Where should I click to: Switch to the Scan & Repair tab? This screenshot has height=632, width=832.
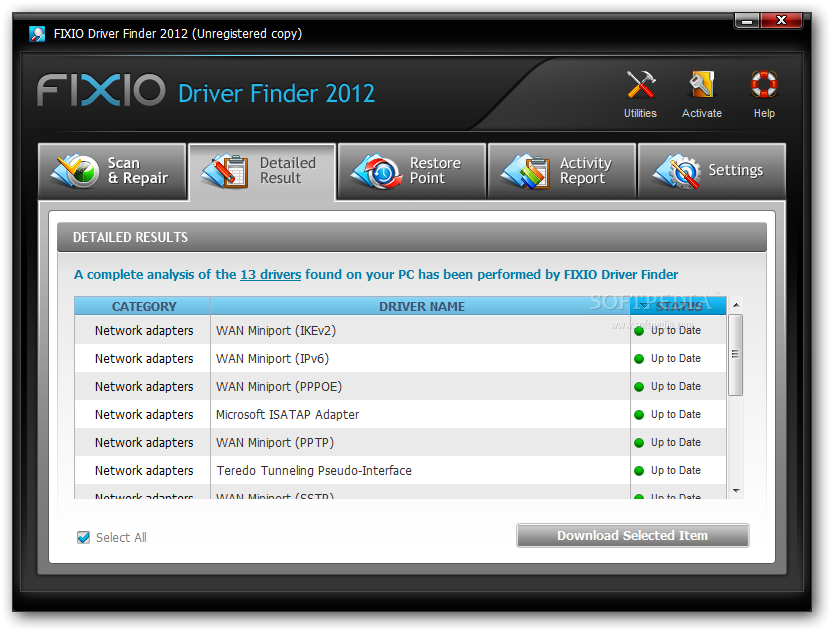click(x=112, y=171)
